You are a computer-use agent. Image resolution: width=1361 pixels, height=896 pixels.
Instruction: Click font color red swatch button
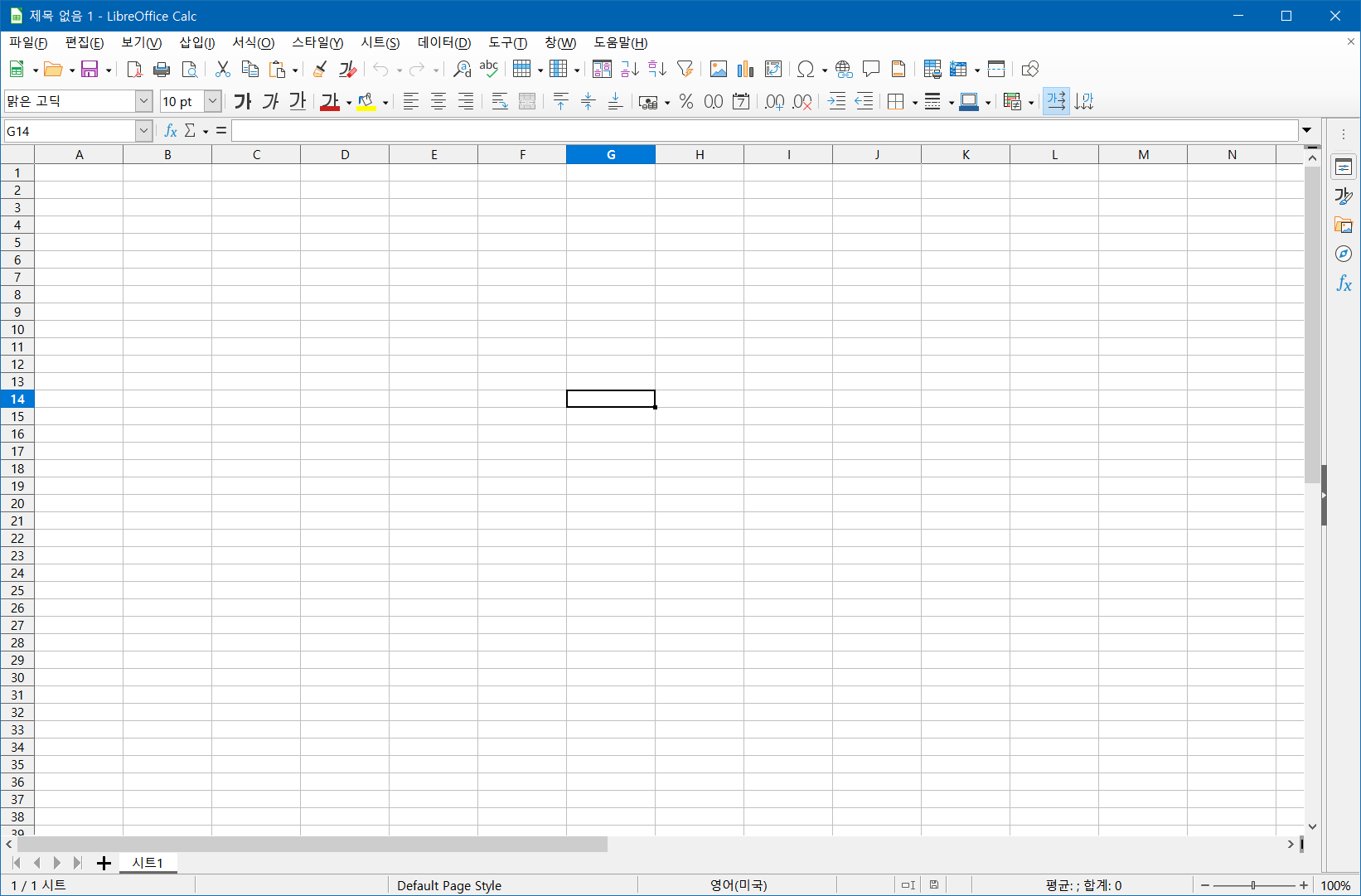(331, 101)
